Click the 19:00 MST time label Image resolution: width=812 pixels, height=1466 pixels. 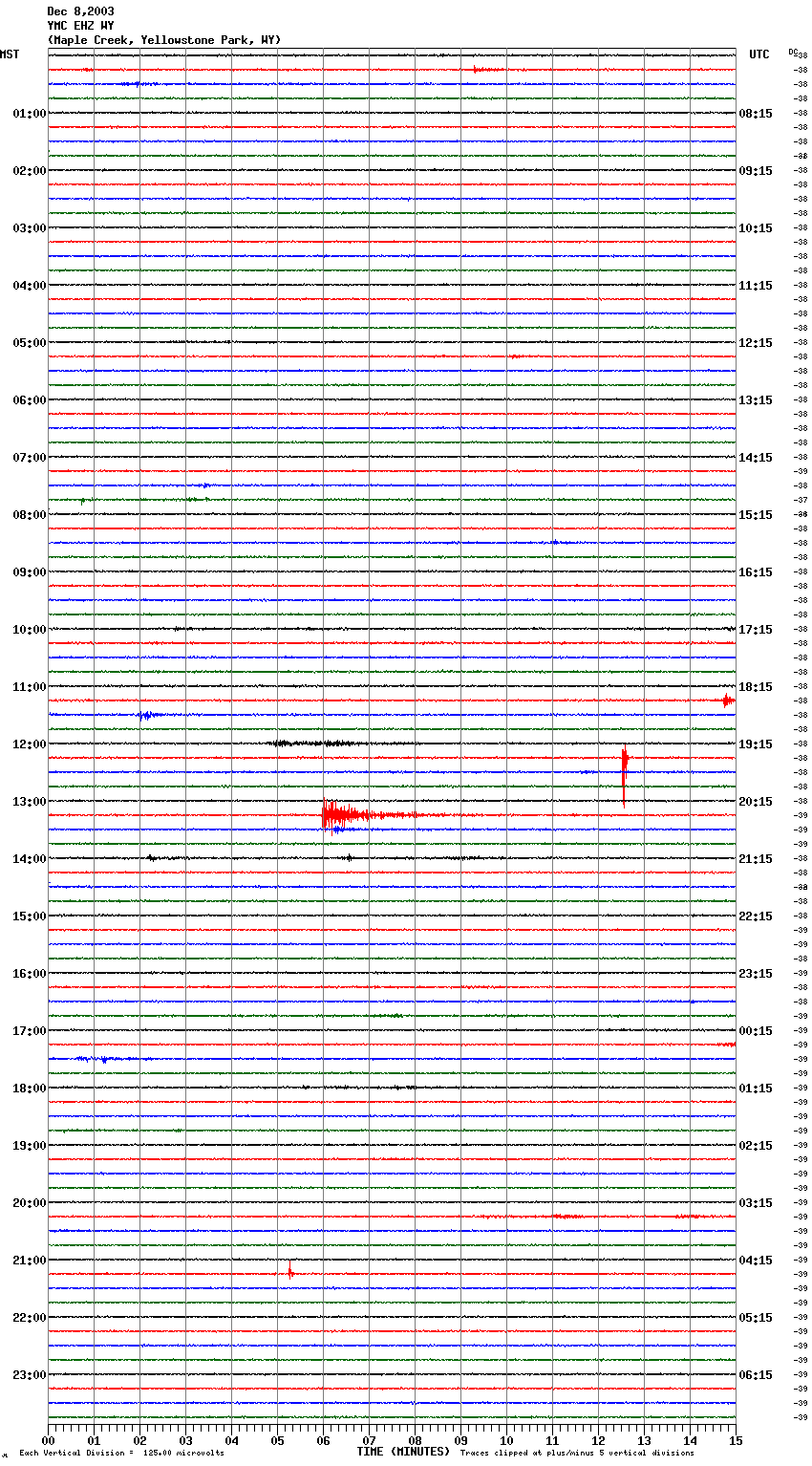[x=30, y=1146]
